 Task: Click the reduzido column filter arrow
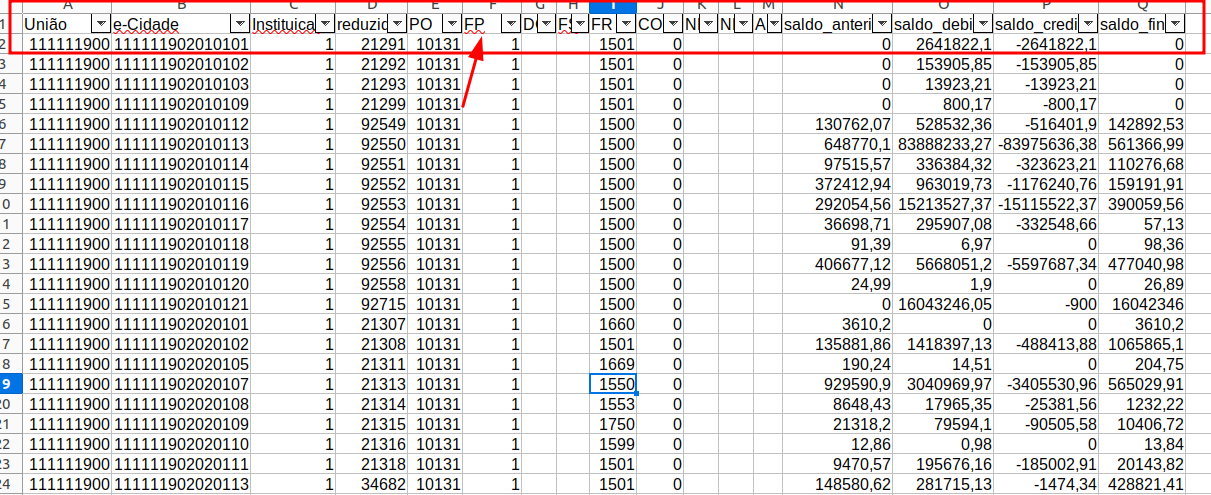coord(397,23)
